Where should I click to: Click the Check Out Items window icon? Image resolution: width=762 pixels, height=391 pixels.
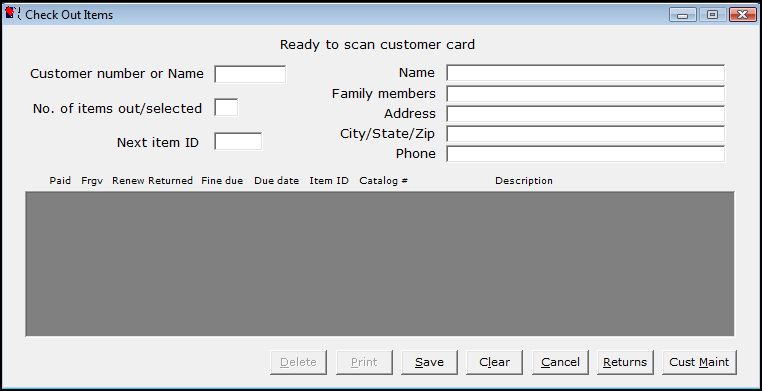(x=12, y=14)
